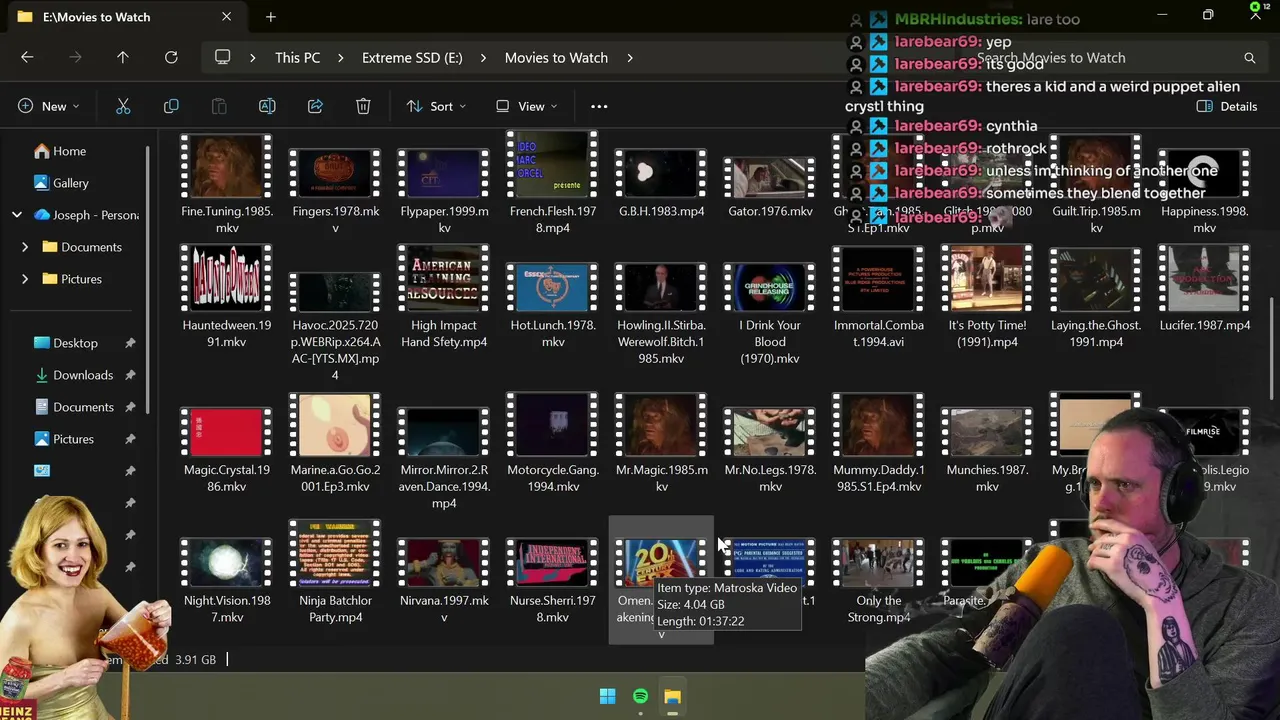Select I Drink Your Blood (1970).mkv
1280x720 pixels.
(x=770, y=314)
